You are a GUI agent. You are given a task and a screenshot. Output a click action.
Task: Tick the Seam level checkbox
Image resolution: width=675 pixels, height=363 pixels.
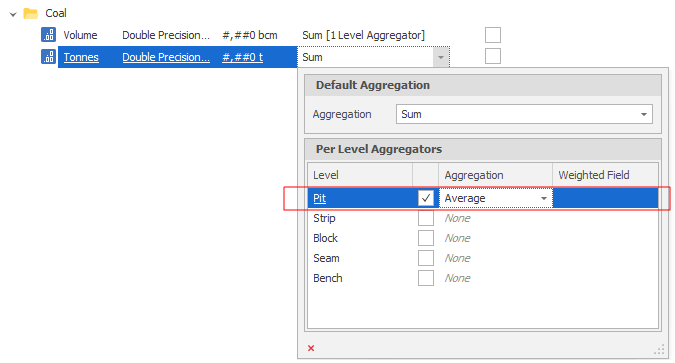426,258
